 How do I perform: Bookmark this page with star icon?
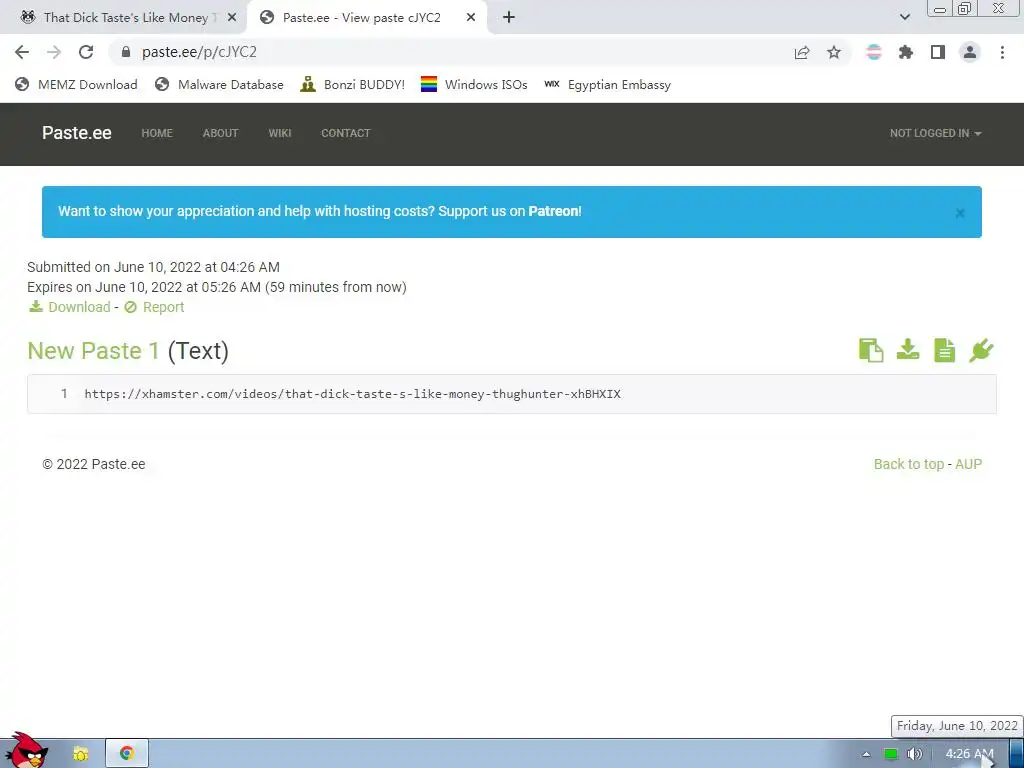834,52
